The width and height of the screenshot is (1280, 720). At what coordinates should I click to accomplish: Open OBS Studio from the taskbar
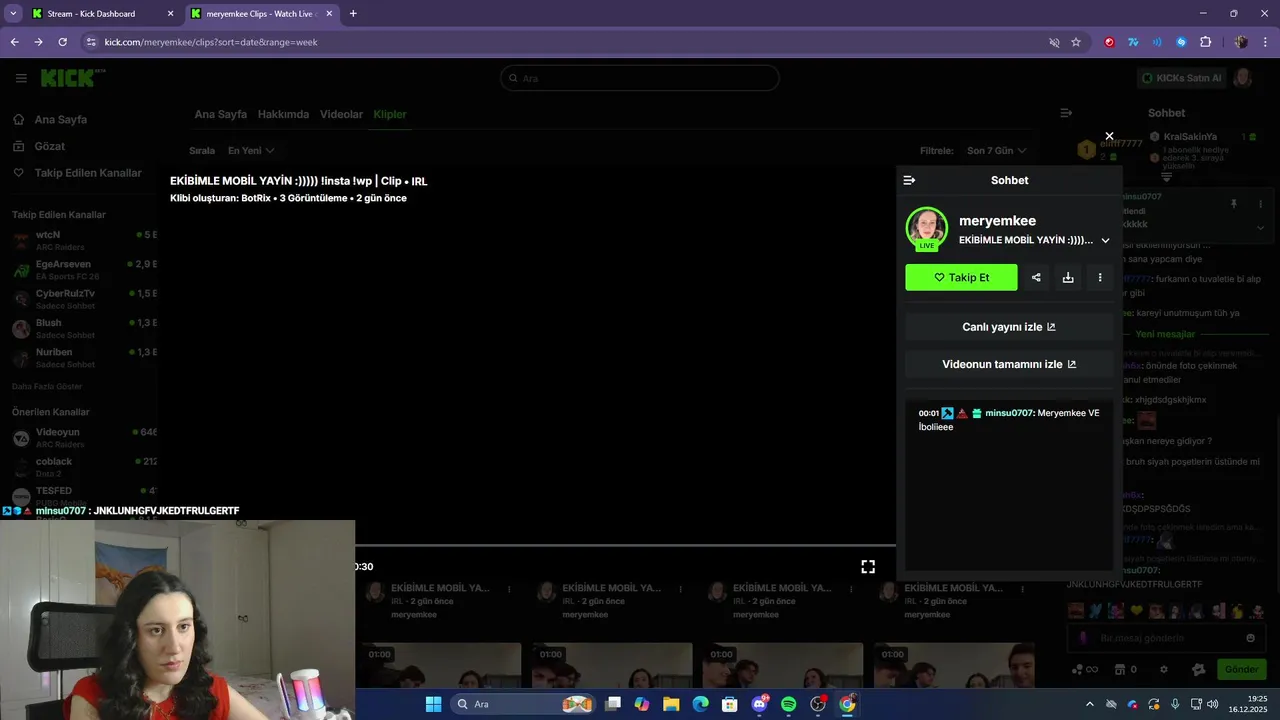(x=818, y=704)
